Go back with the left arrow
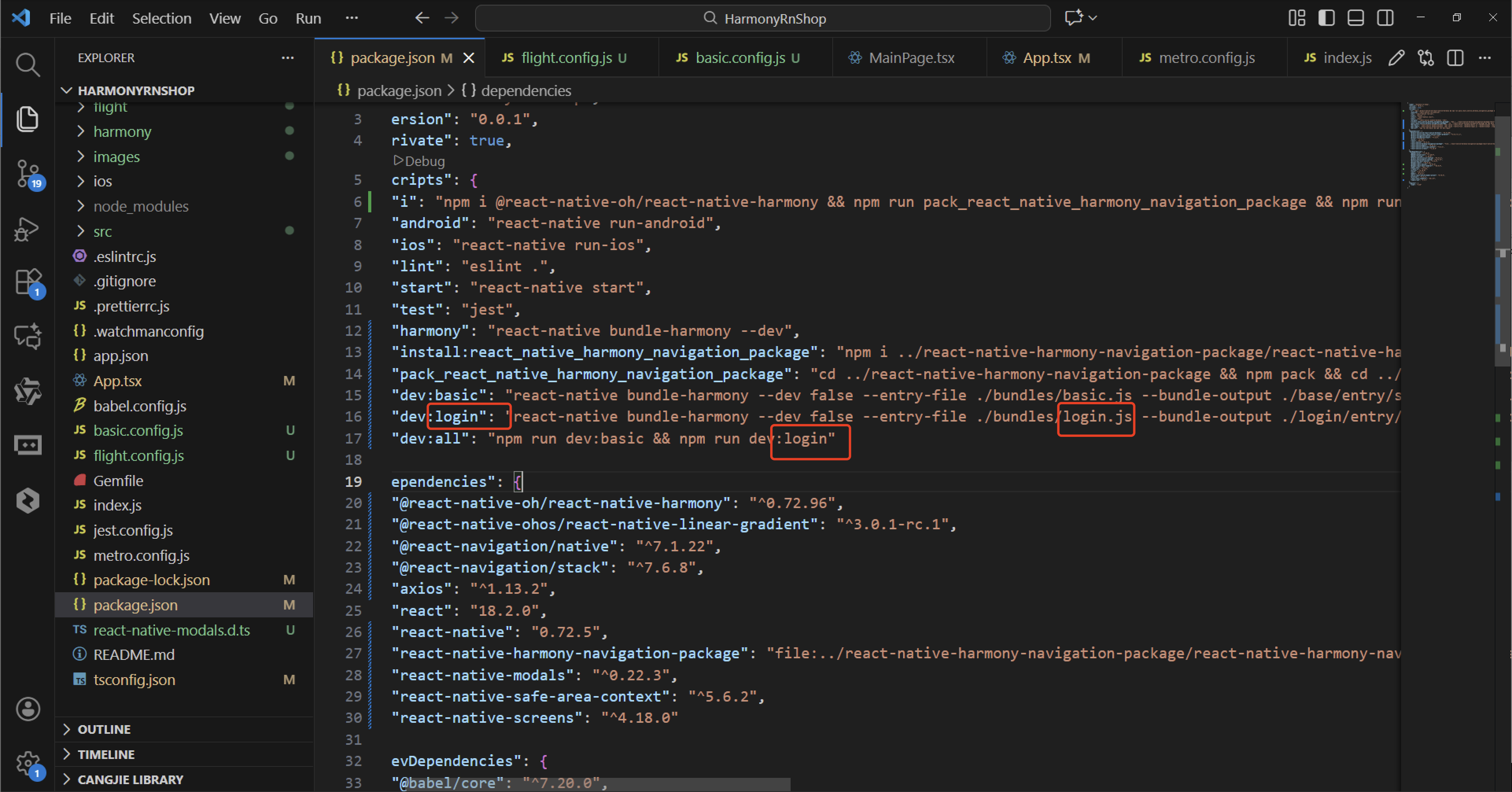This screenshot has height=792, width=1512. click(422, 18)
